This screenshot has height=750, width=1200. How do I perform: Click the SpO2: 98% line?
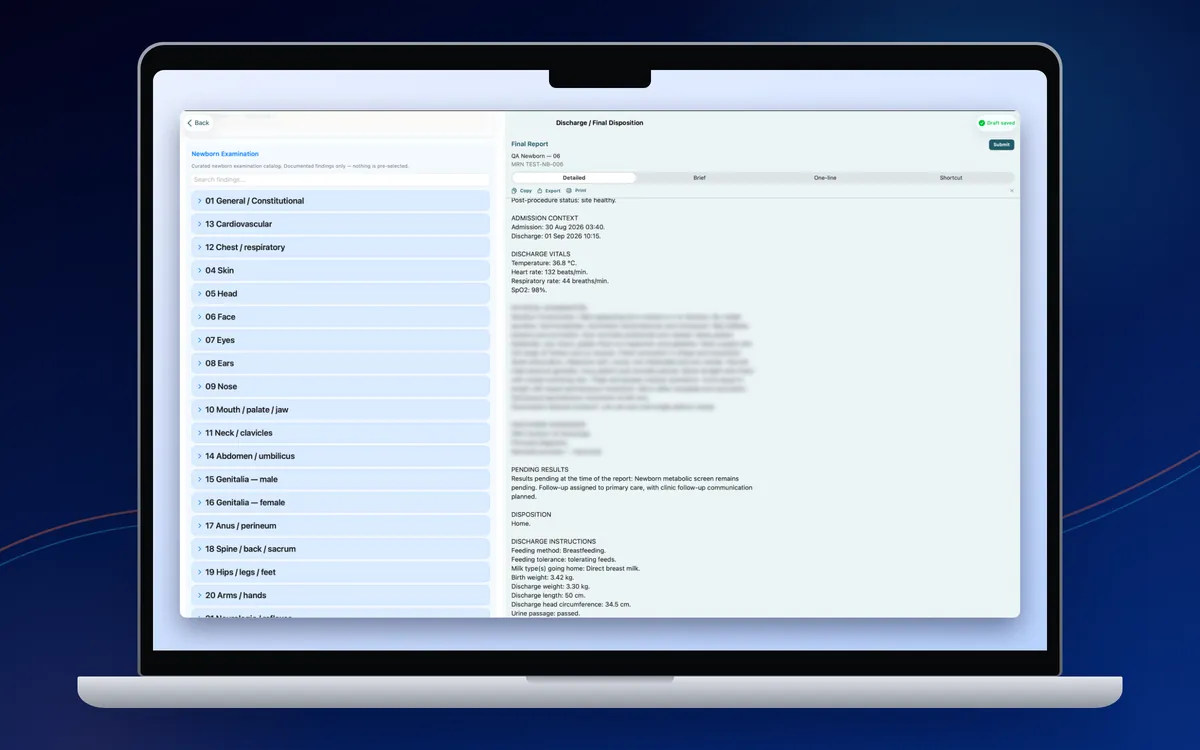pos(528,290)
